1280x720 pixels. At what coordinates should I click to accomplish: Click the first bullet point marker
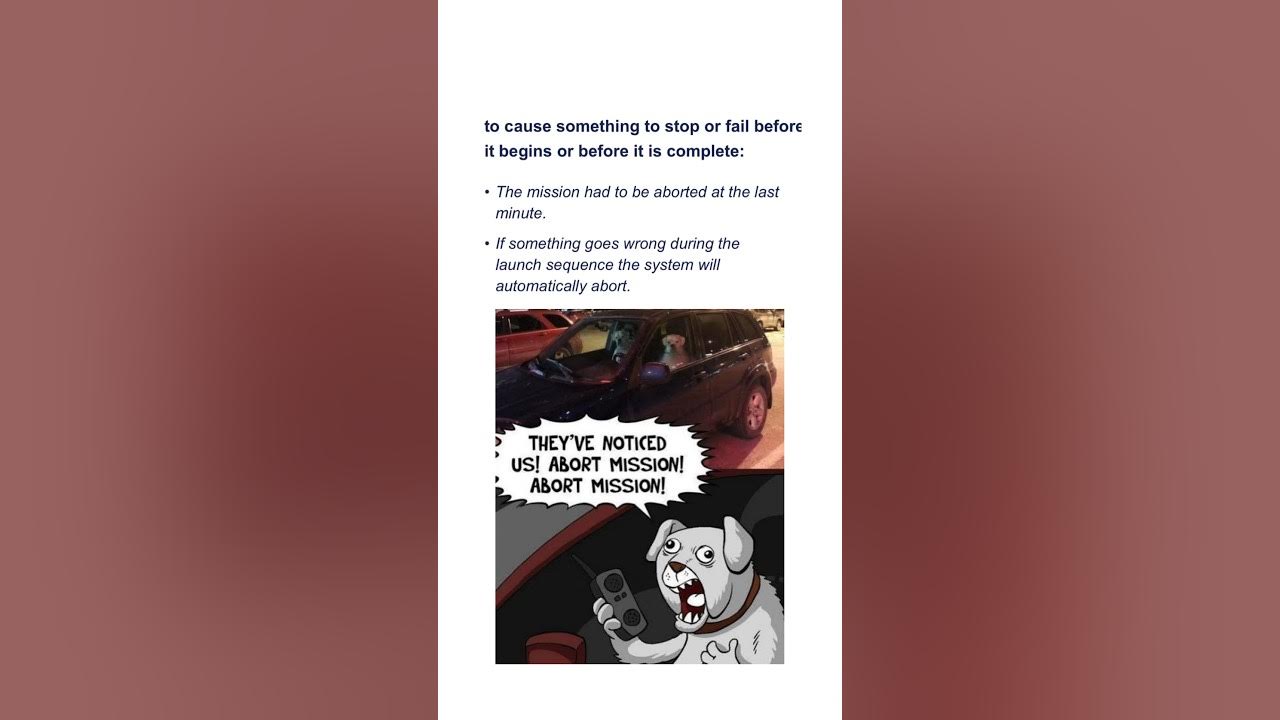(x=487, y=192)
